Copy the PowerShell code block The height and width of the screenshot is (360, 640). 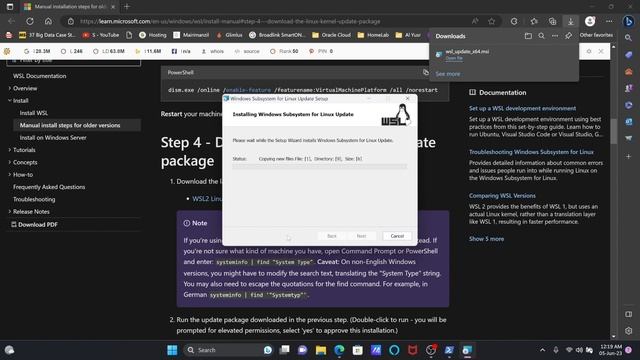[426, 72]
